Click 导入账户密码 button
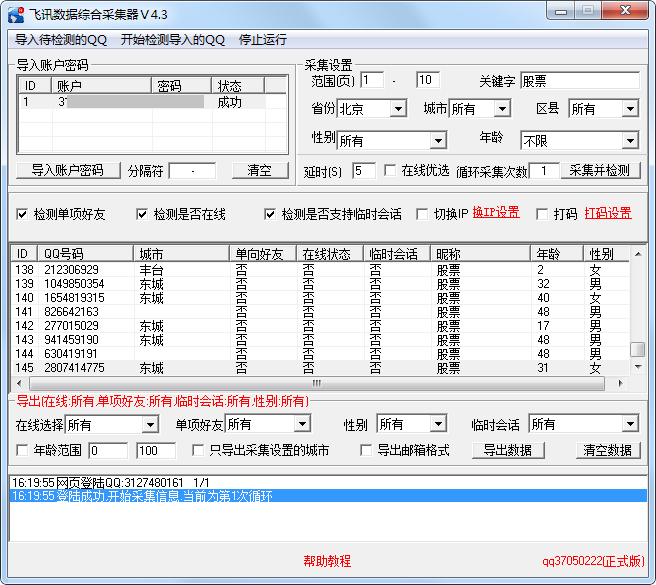Image resolution: width=656 pixels, height=585 pixels. pyautogui.click(x=67, y=170)
